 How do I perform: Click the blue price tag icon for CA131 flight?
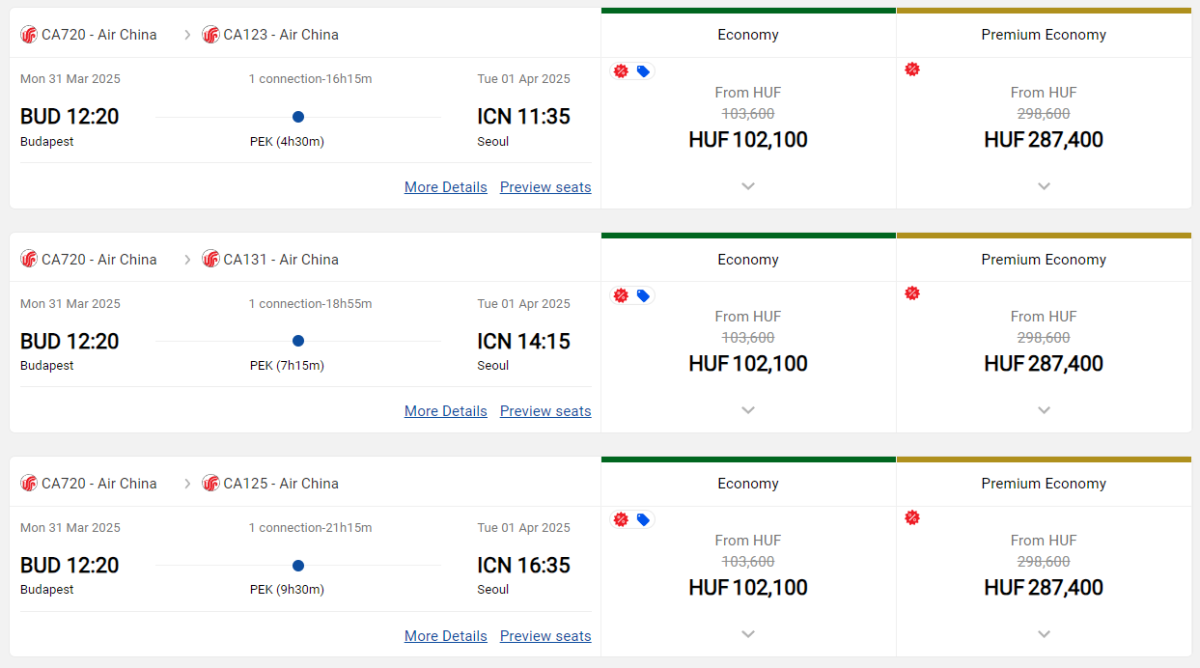click(x=643, y=295)
